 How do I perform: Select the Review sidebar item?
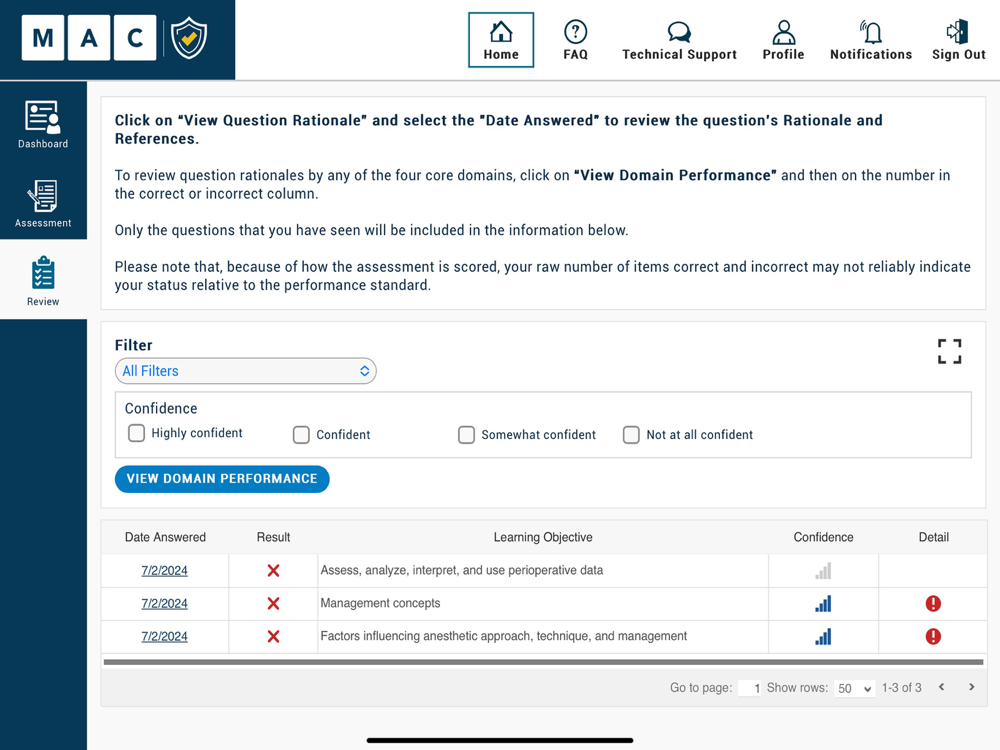pos(43,281)
